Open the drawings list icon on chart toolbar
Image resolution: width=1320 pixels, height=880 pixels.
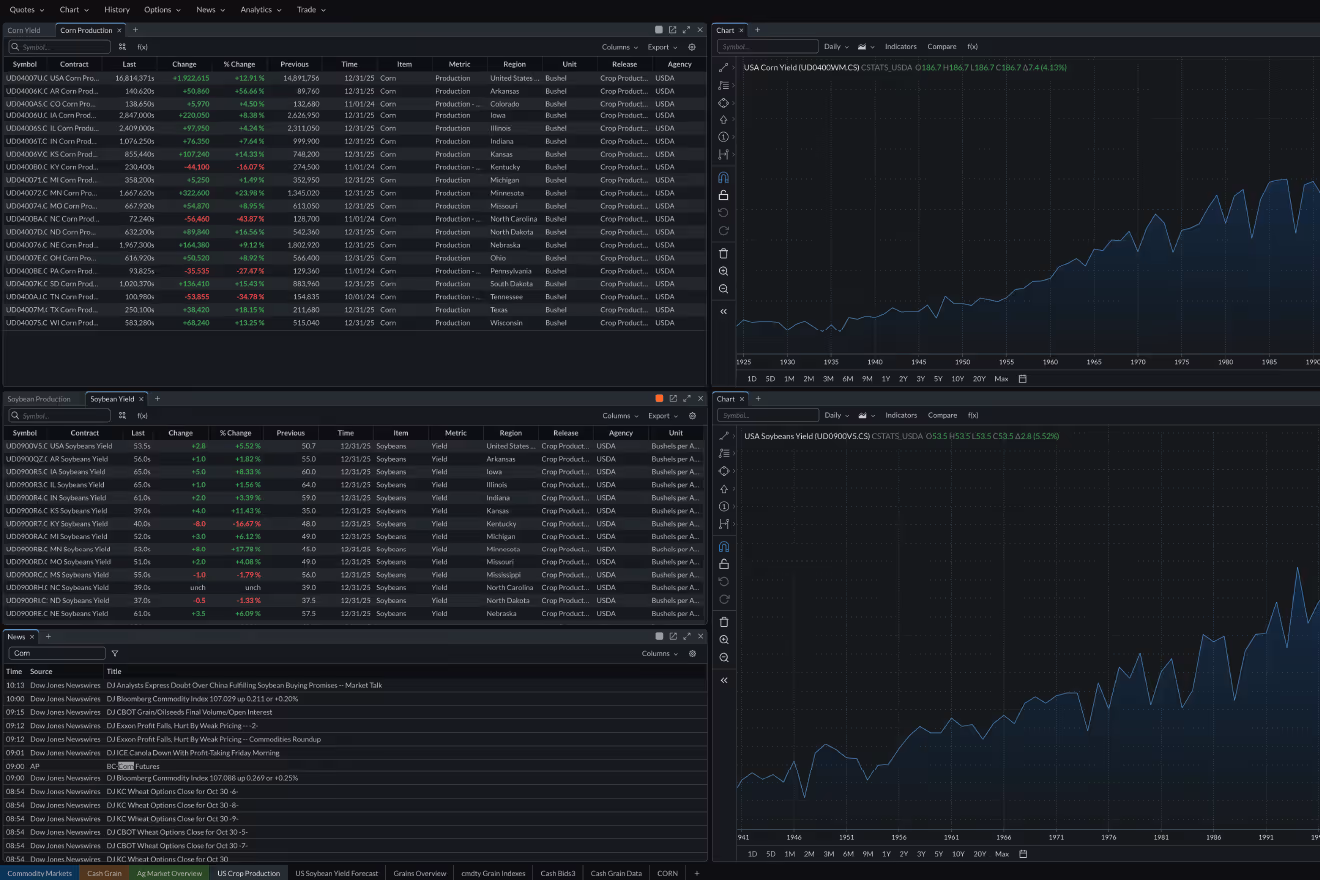coord(723,85)
